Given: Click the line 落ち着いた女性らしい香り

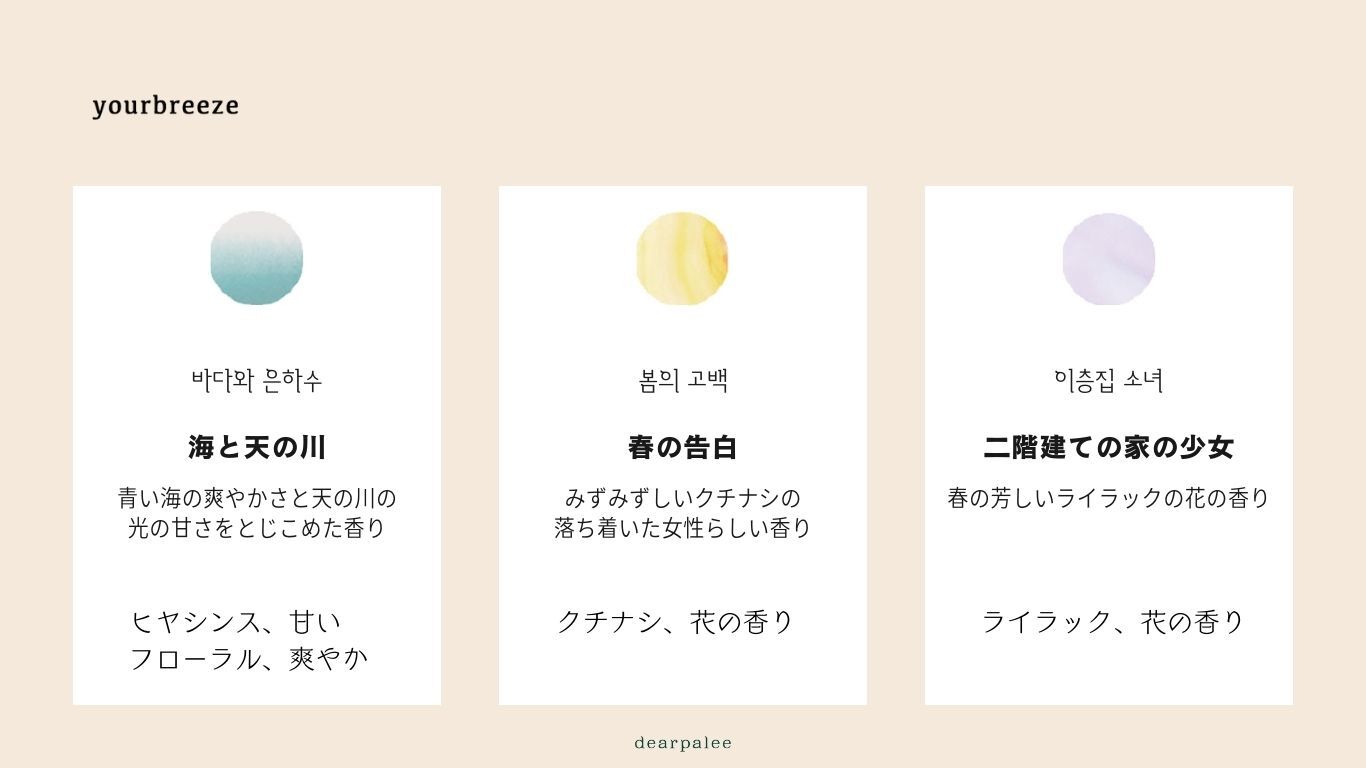Looking at the screenshot, I should tap(683, 527).
